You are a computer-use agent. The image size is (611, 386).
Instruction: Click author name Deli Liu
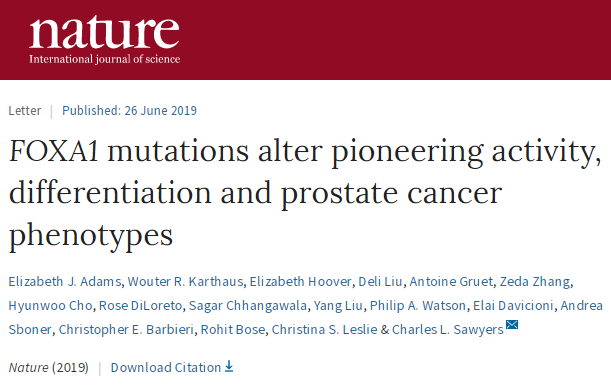[x=380, y=281]
